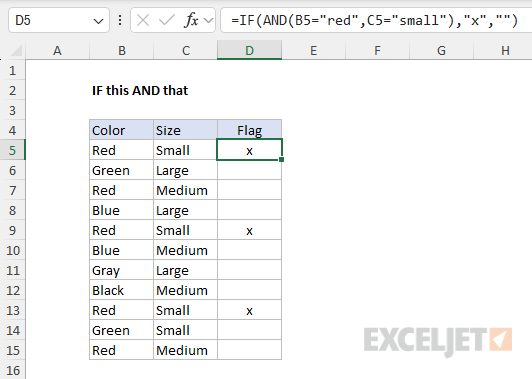
Task: Select the x flag cell in row 9
Action: coord(249,230)
